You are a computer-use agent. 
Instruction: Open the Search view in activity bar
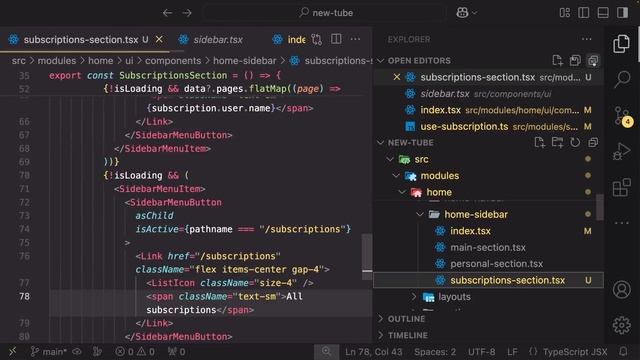point(621,78)
